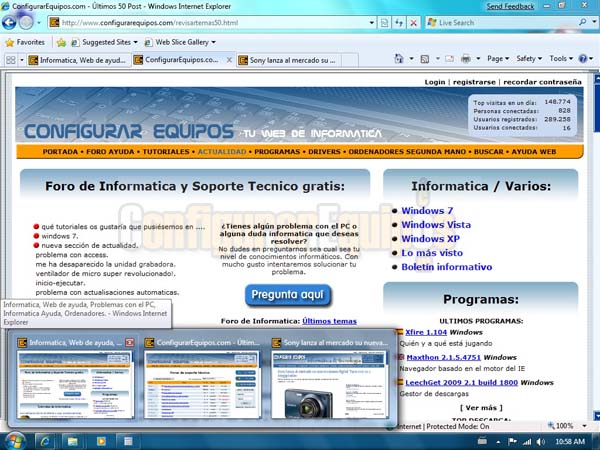This screenshot has height=450, width=600.
Task: Open Favorites star button
Action: (25, 42)
